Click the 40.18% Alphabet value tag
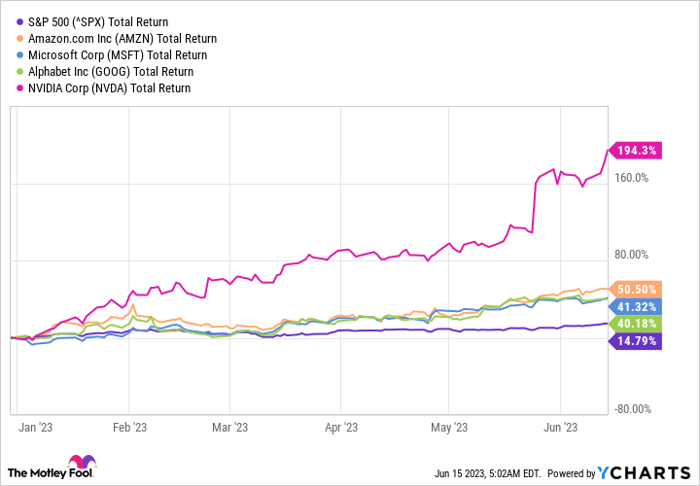 tap(636, 324)
